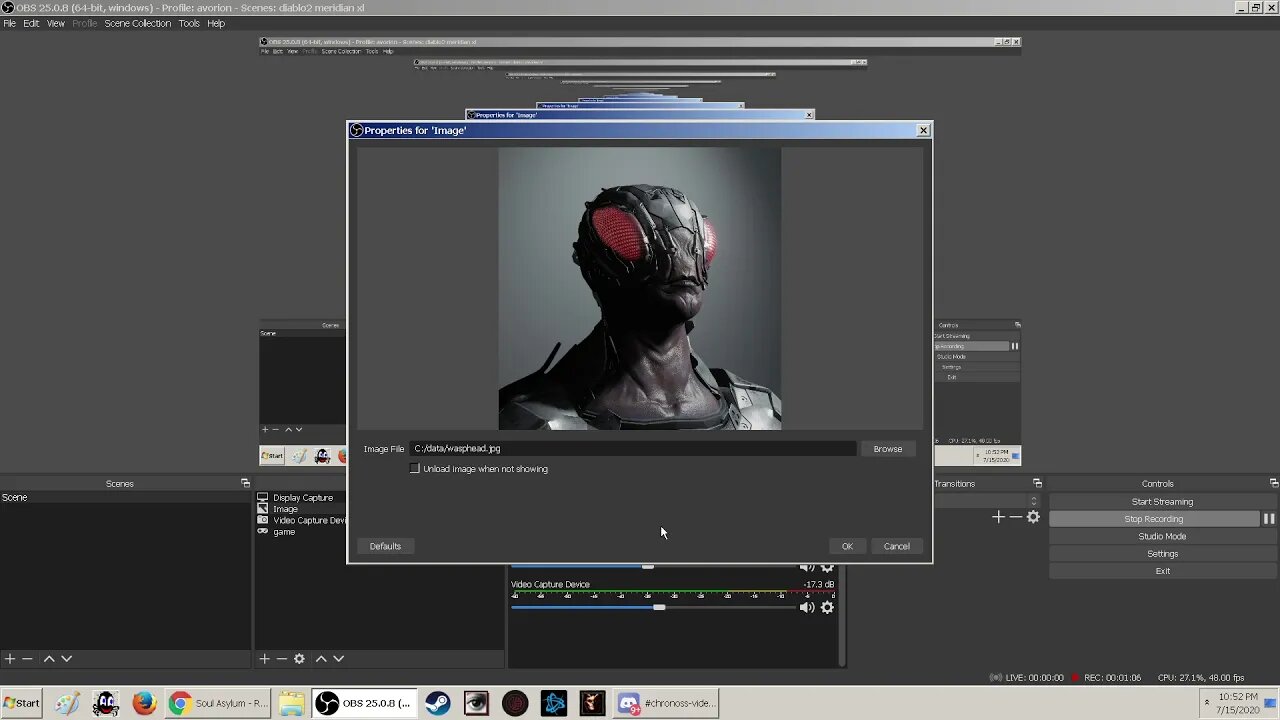The image size is (1280, 720).
Task: Switch to Chrome Soul Asylum window
Action: point(218,703)
